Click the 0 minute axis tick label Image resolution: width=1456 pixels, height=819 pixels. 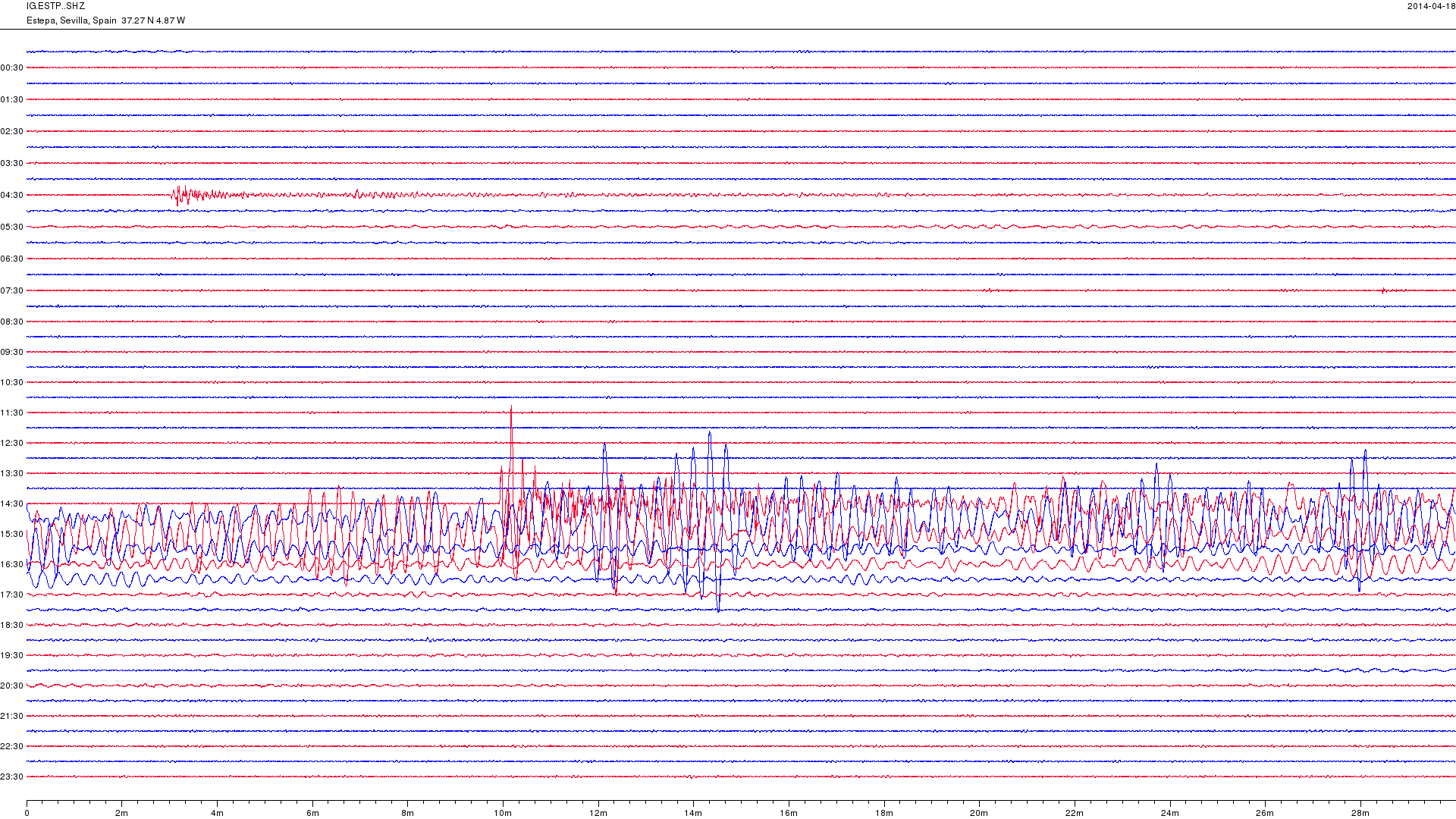tap(27, 813)
